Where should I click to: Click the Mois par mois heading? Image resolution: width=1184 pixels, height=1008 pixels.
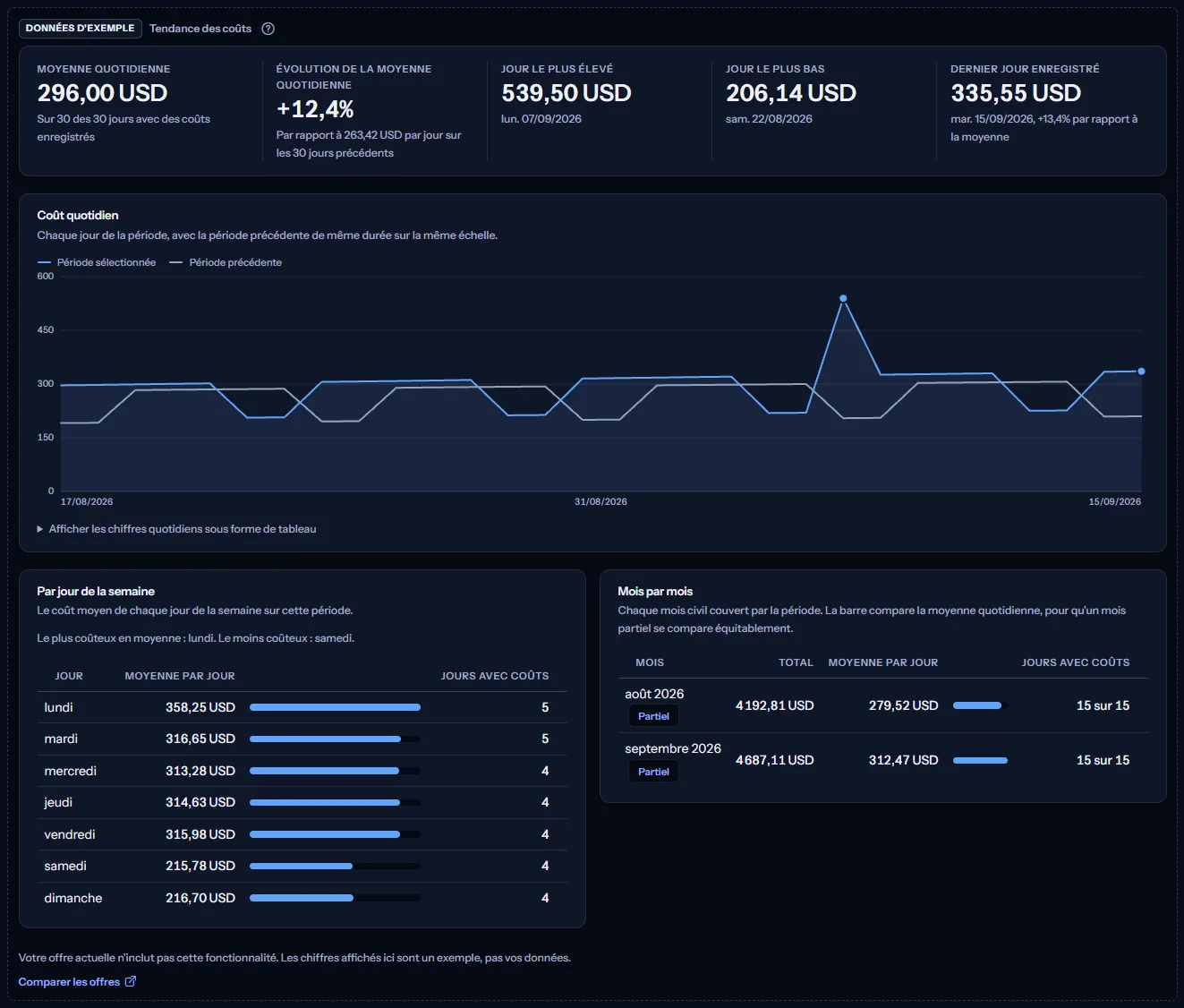pos(655,592)
